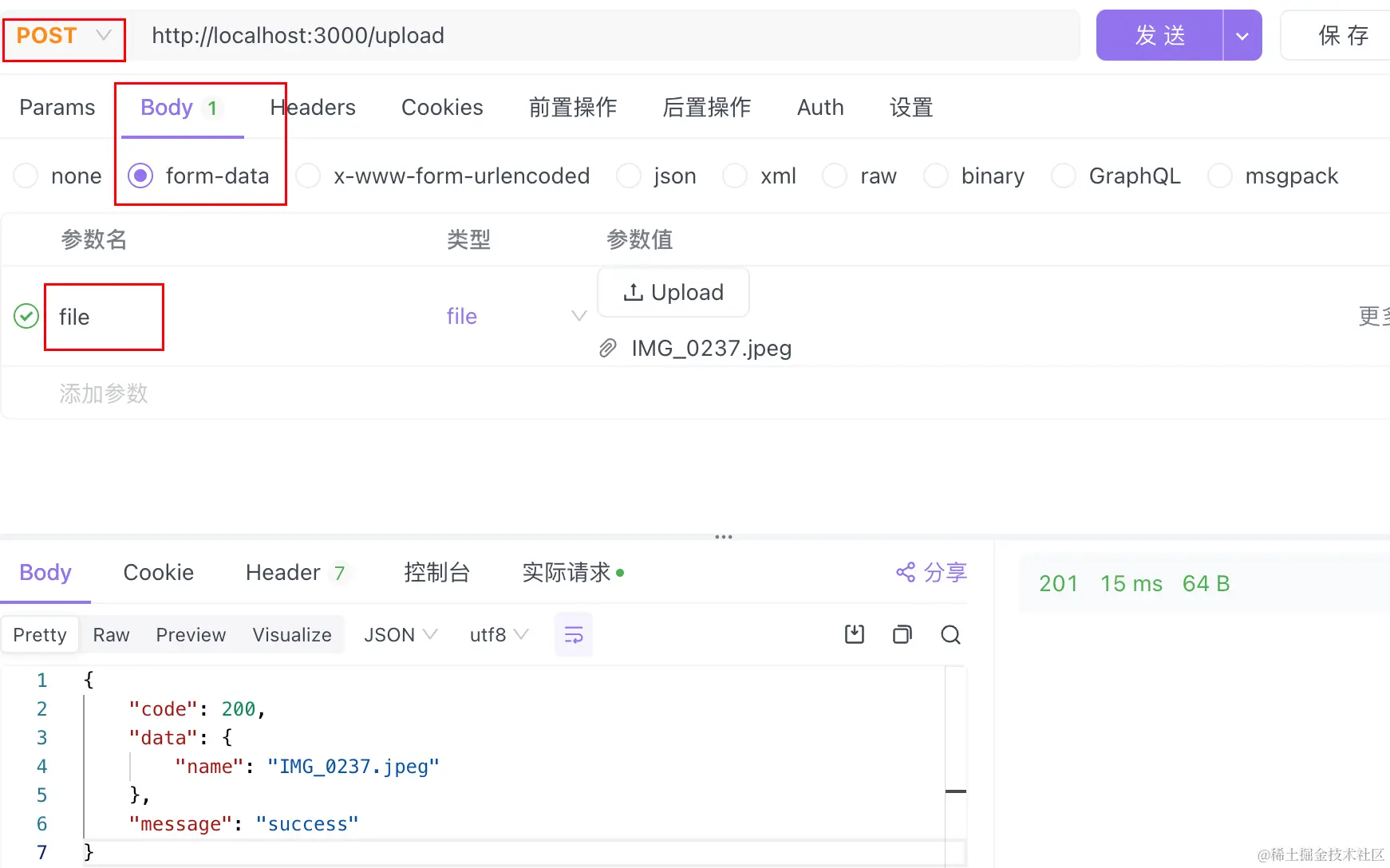This screenshot has height=868, width=1390.
Task: Open the 前置操作 tab
Action: tap(573, 107)
